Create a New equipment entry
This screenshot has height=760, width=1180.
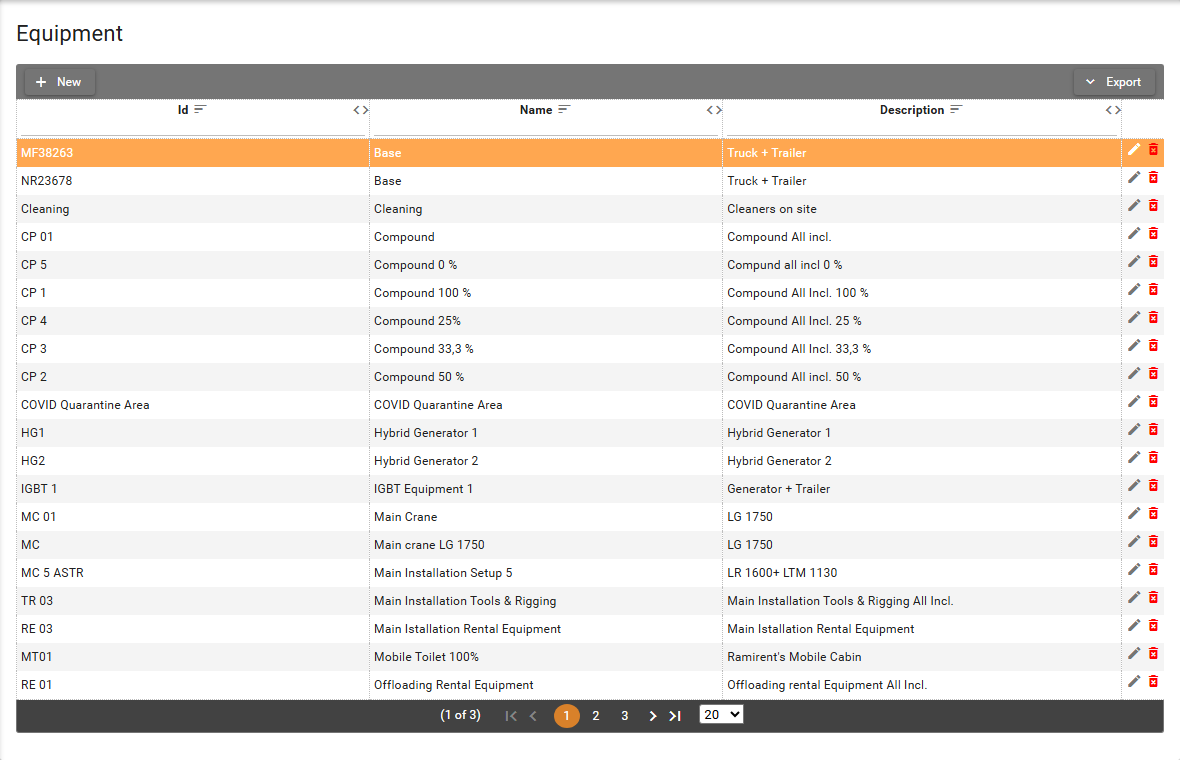point(59,82)
